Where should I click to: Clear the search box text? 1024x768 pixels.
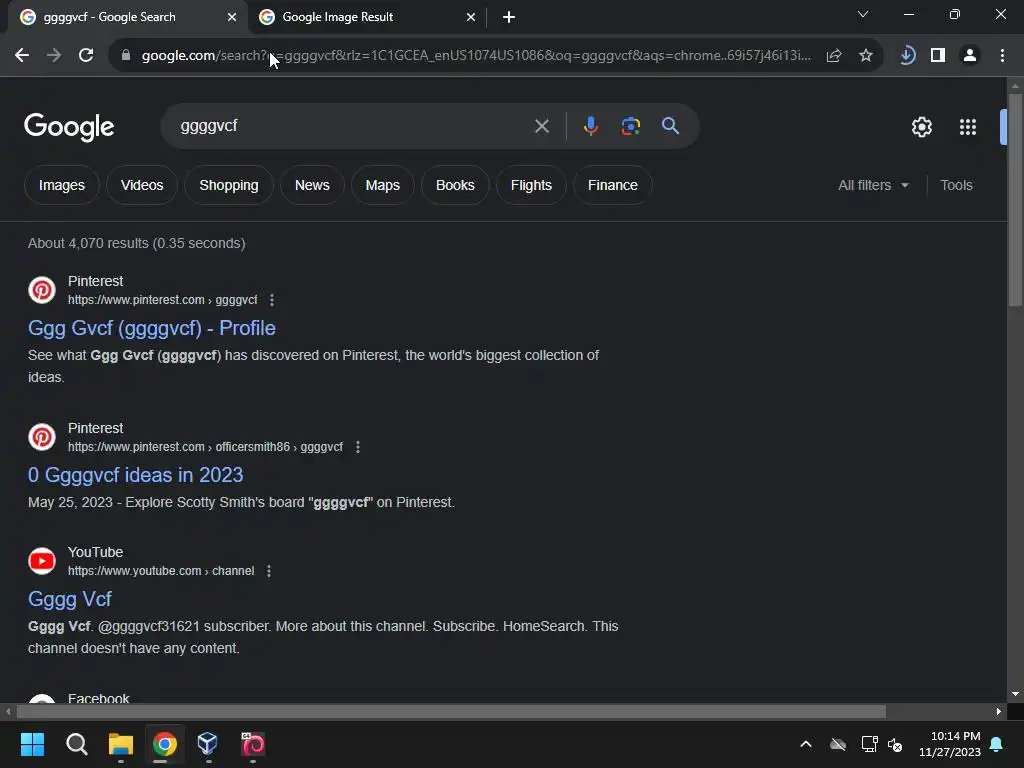click(541, 126)
